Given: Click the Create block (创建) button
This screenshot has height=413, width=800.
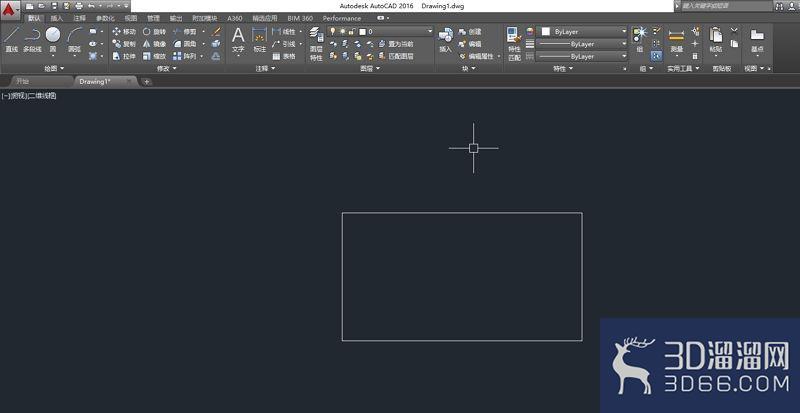Looking at the screenshot, I should (x=470, y=32).
